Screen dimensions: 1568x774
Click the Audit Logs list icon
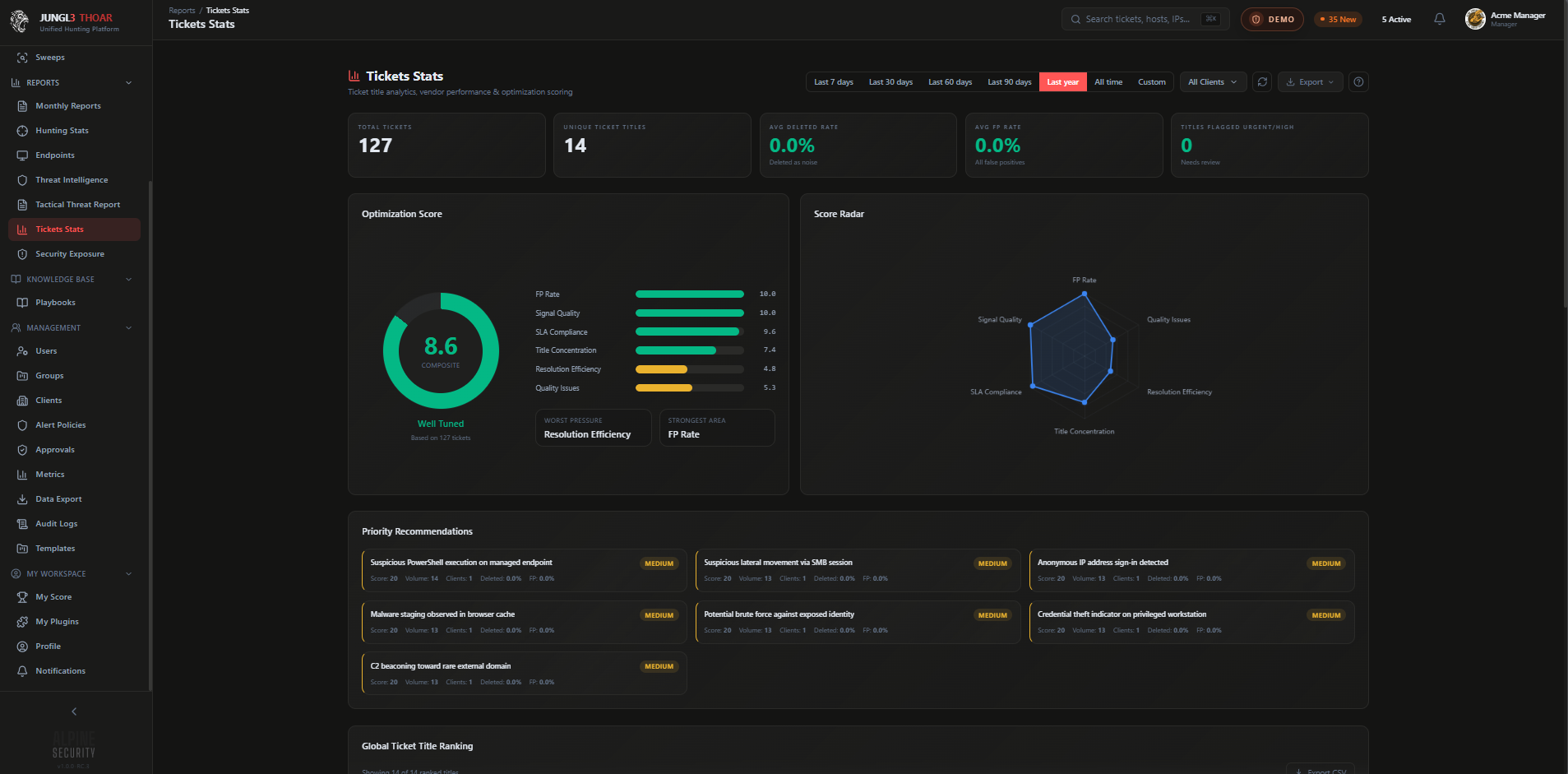click(x=22, y=524)
